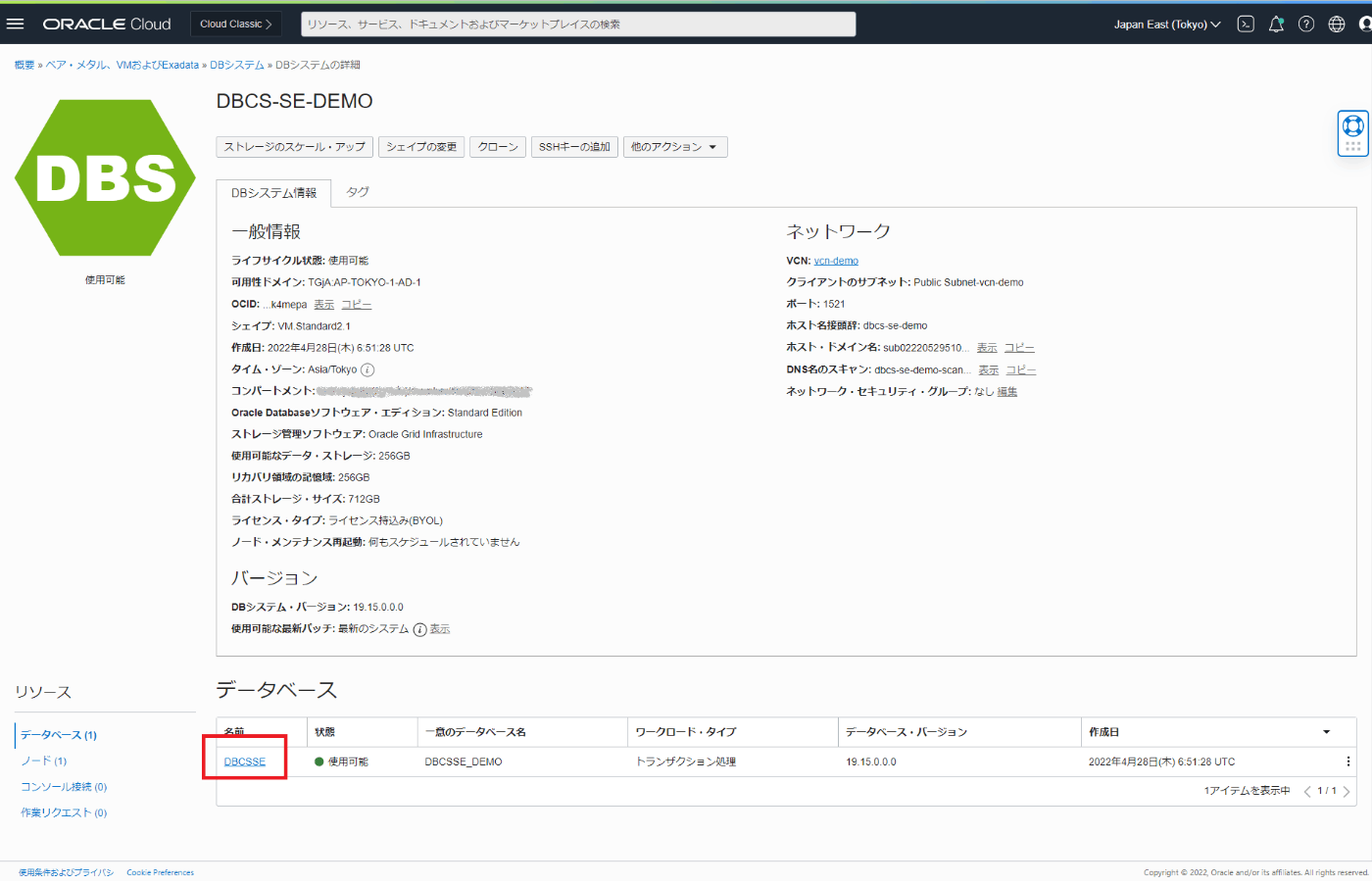Show latest available patch details
The image size is (1372, 884).
(440, 629)
